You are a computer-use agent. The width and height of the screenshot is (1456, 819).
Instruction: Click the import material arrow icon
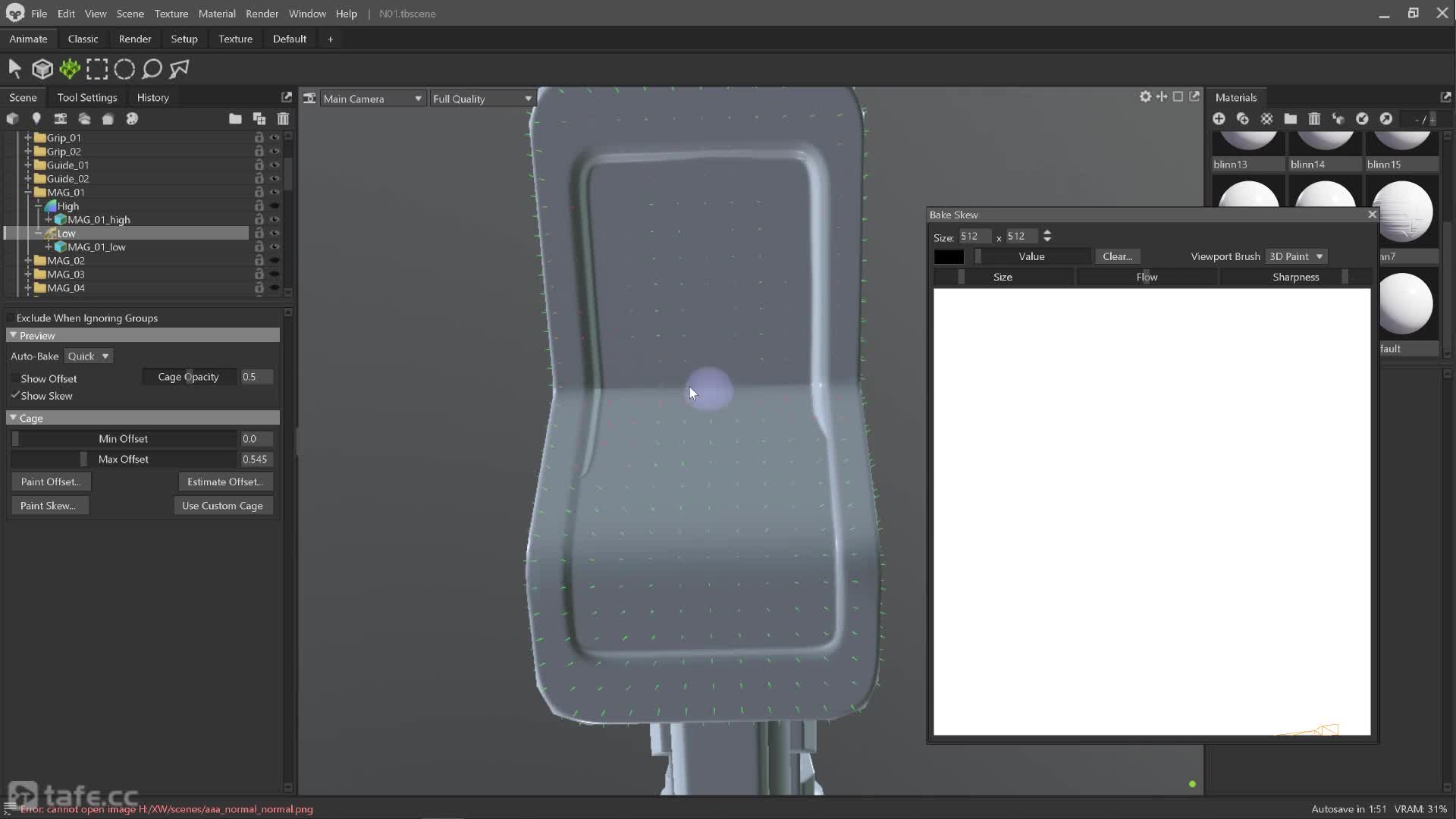1362,119
